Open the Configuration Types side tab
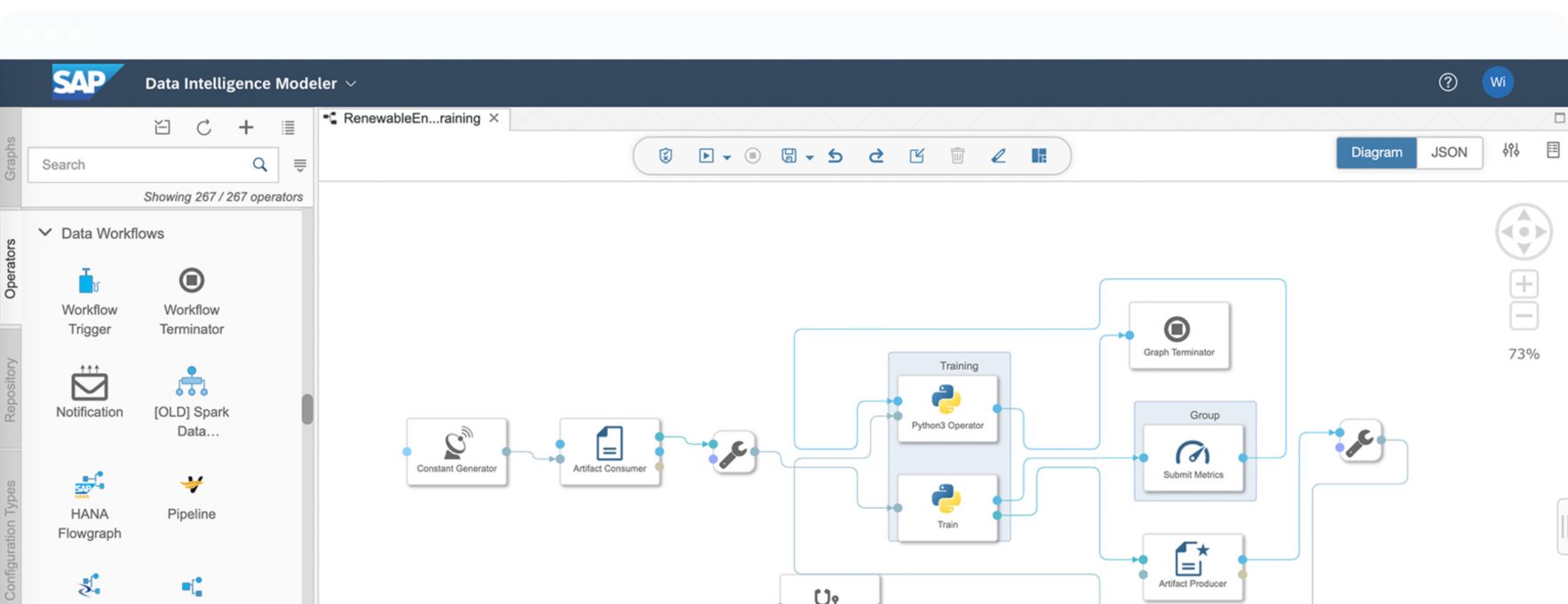The width and height of the screenshot is (1568, 604). pos(11,540)
